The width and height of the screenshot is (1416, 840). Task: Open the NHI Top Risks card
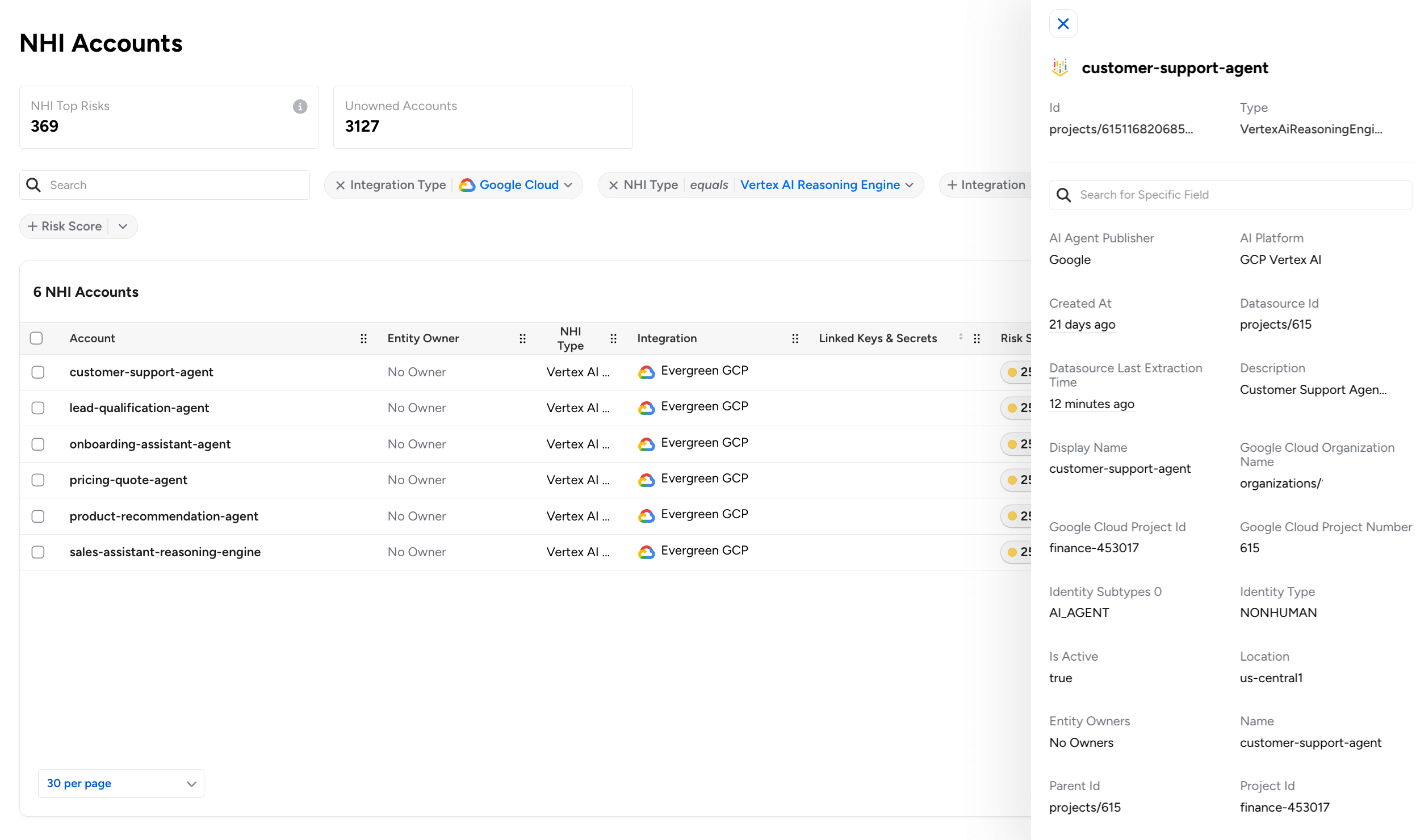(x=169, y=117)
